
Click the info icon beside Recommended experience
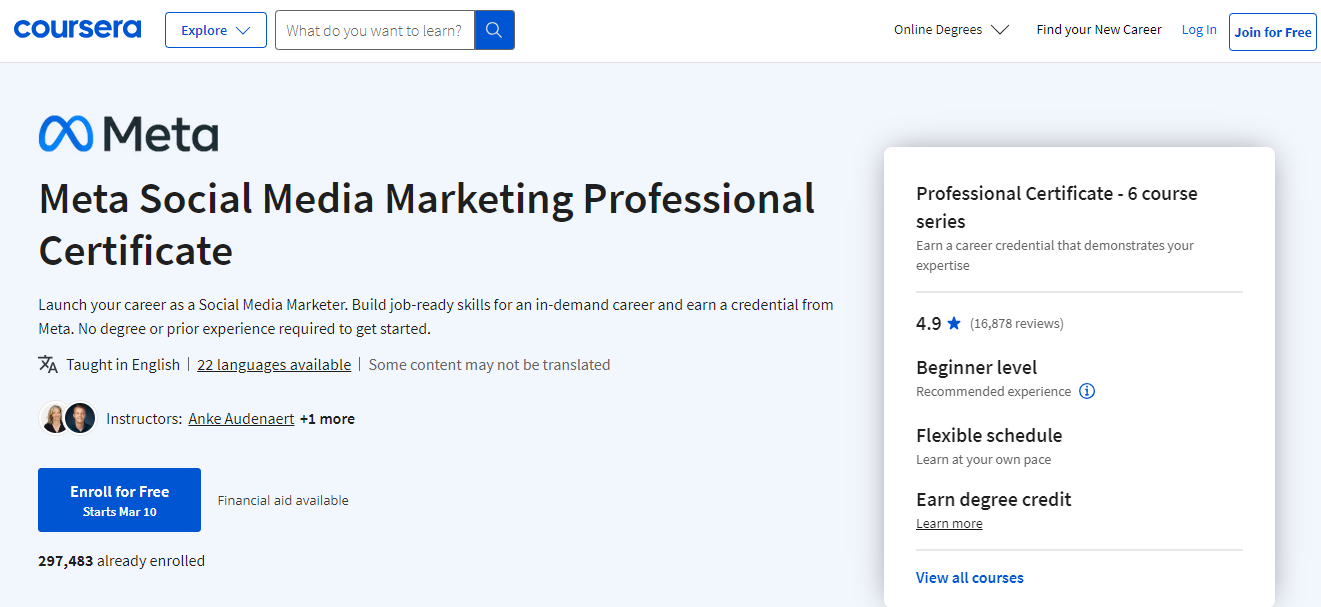(x=1087, y=391)
